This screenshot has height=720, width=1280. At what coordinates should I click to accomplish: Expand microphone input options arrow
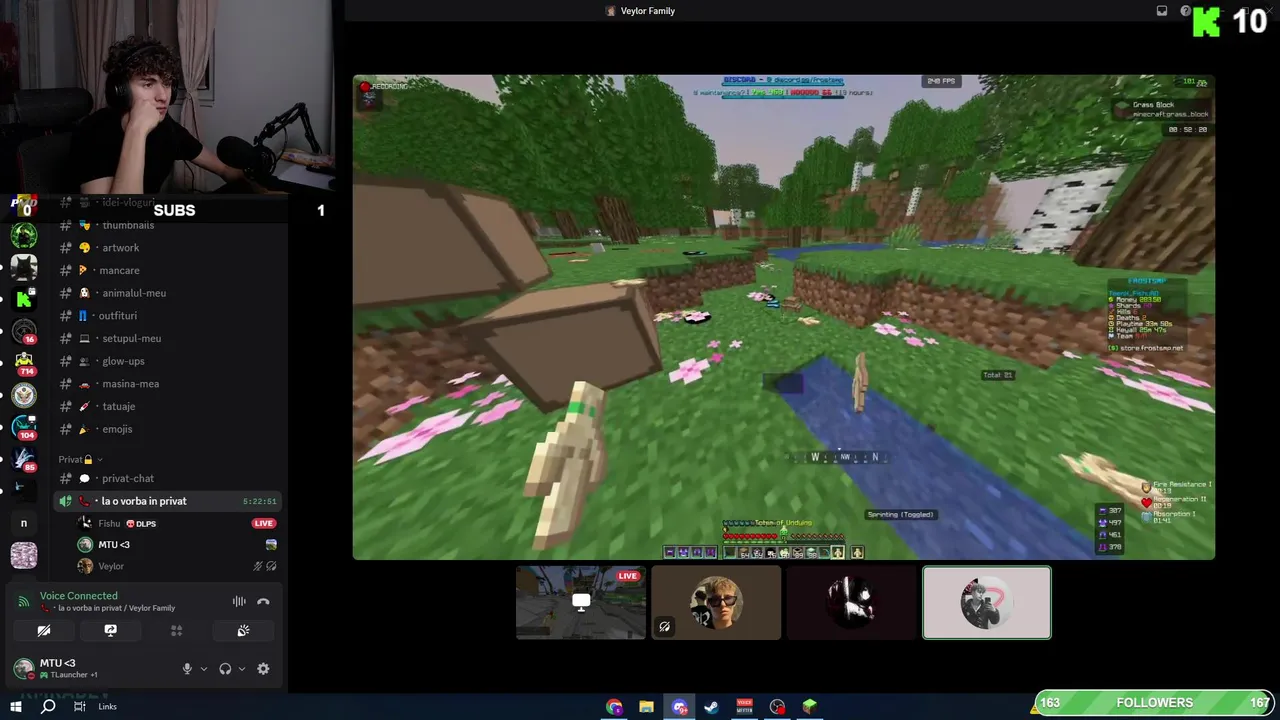click(204, 669)
